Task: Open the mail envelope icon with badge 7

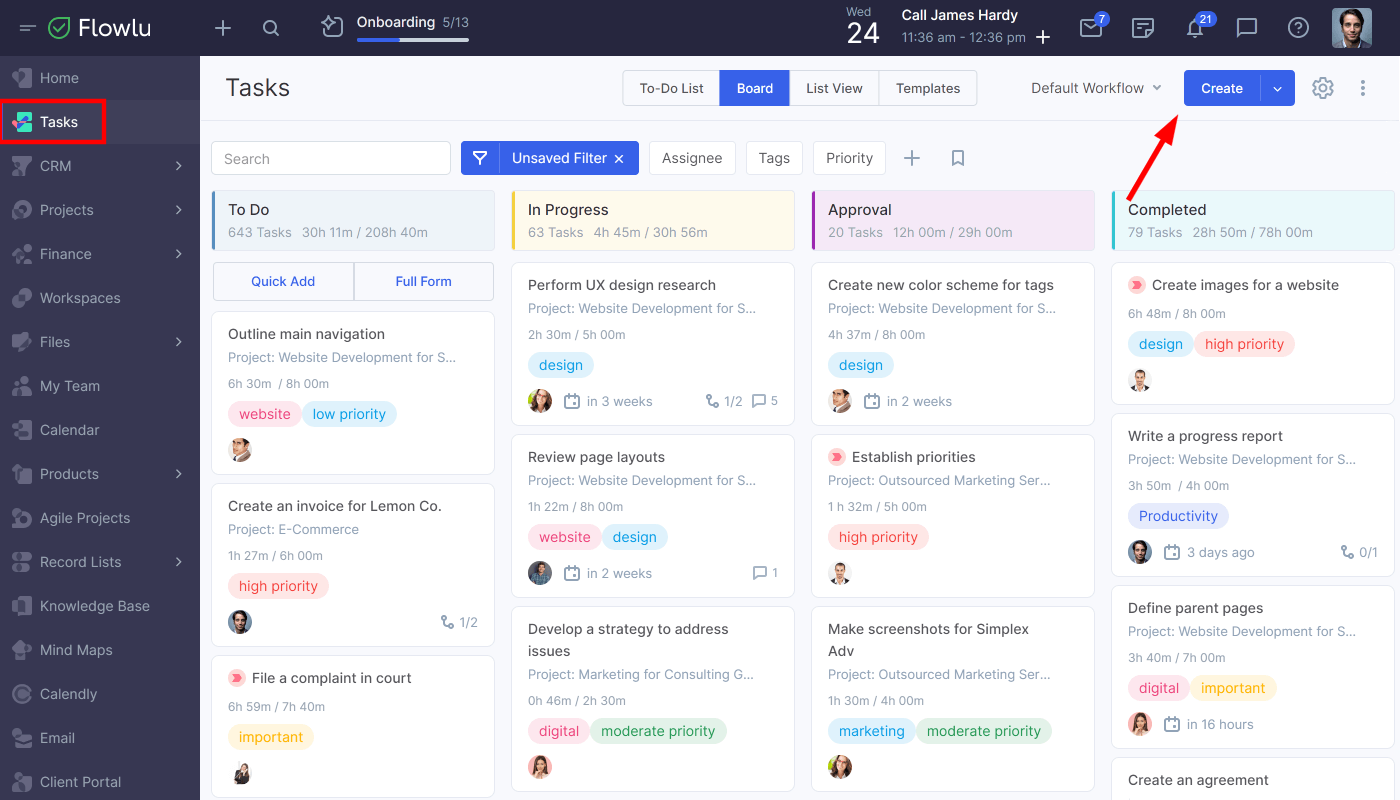Action: click(1091, 28)
